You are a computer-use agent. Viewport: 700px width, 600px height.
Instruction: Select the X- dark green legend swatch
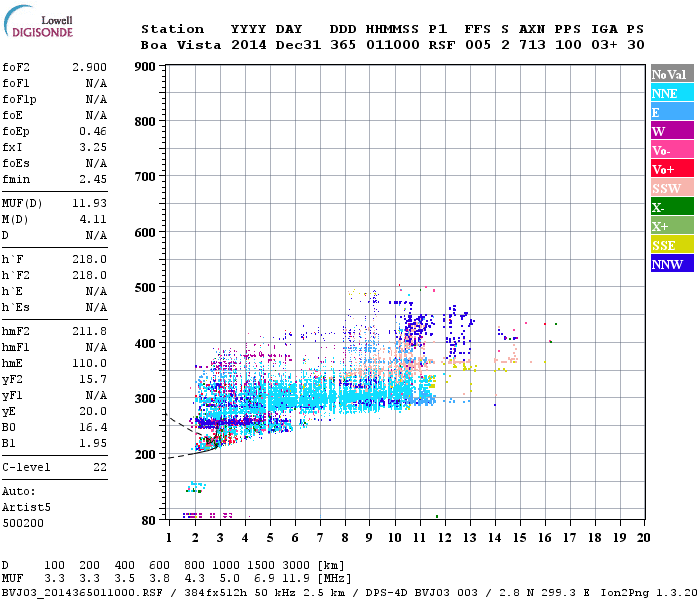pyautogui.click(x=672, y=207)
